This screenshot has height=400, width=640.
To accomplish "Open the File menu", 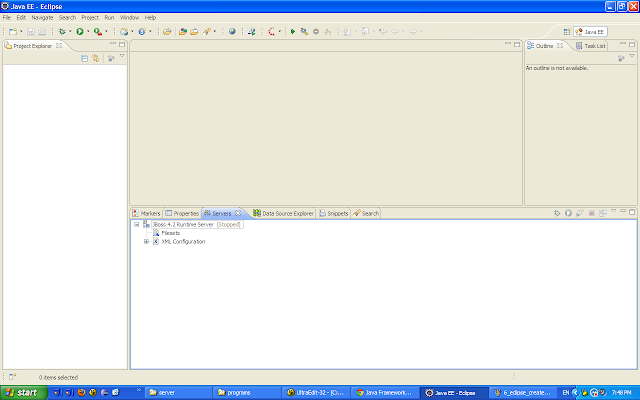I will (x=7, y=18).
